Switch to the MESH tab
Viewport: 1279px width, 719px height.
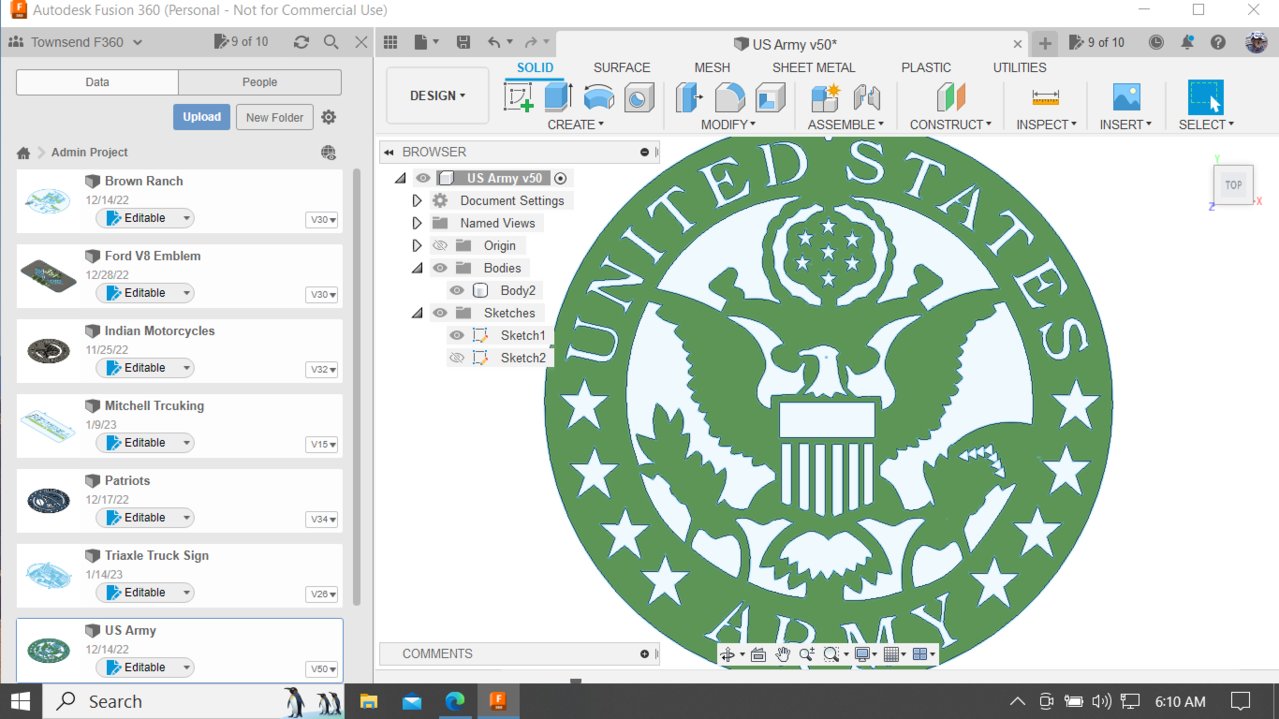click(x=712, y=67)
